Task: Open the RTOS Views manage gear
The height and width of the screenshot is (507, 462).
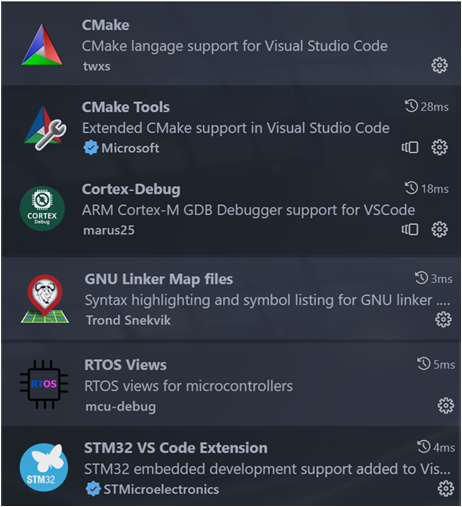Action: tap(445, 405)
